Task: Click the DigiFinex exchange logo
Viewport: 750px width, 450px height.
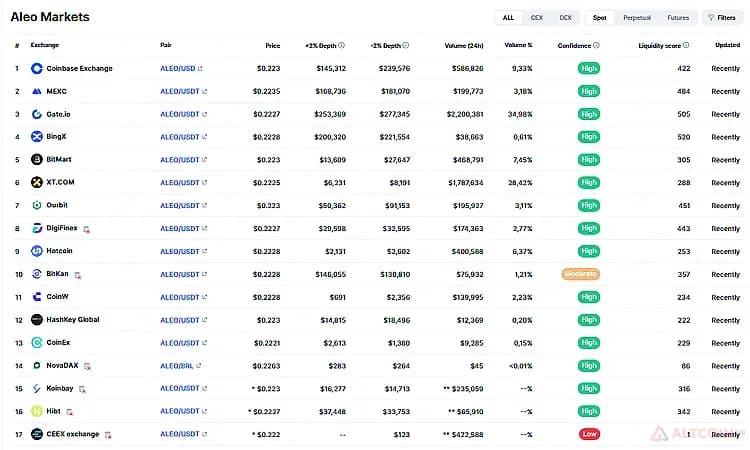Action: tap(37, 228)
